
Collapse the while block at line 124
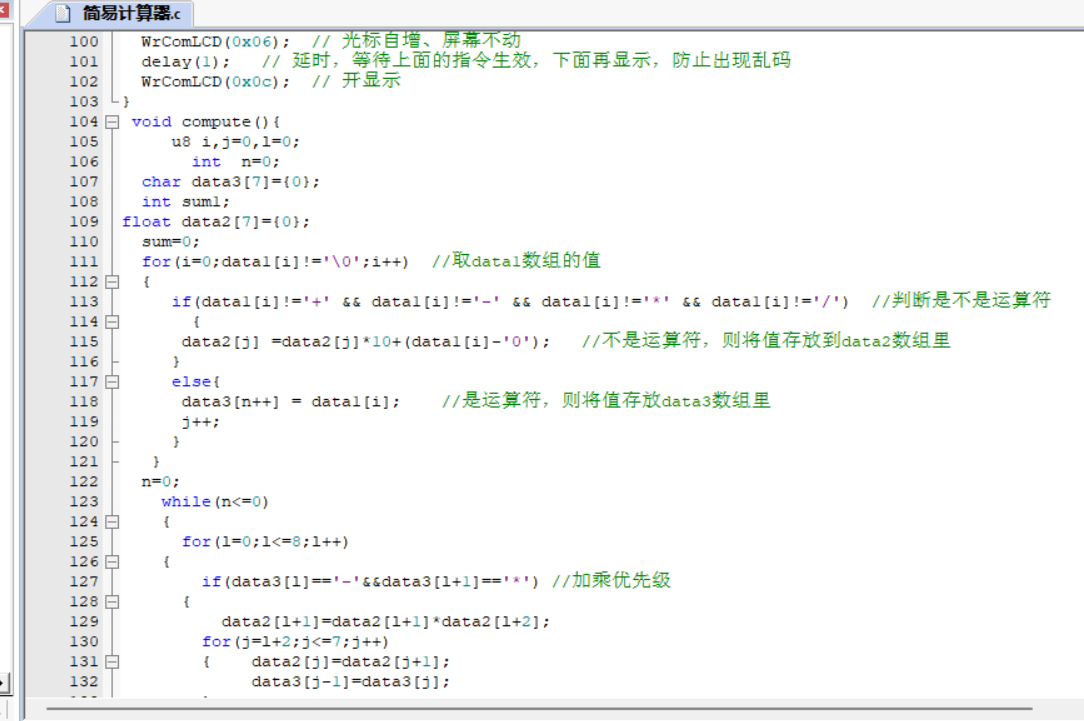(x=111, y=522)
